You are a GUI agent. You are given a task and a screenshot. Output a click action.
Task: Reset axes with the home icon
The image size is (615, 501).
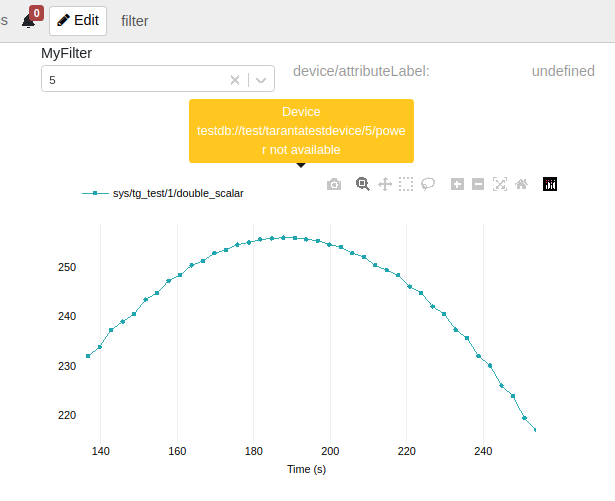pyautogui.click(x=521, y=184)
